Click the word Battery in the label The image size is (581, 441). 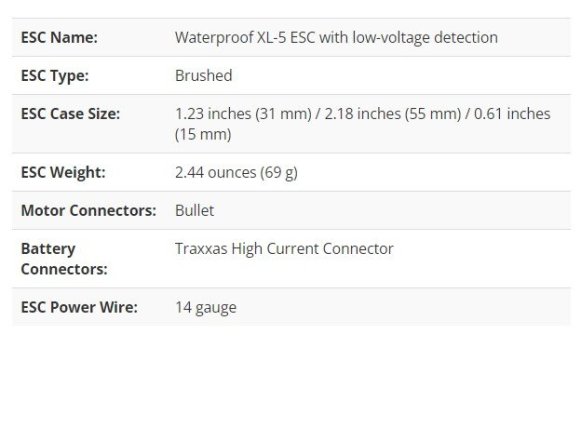(x=48, y=249)
